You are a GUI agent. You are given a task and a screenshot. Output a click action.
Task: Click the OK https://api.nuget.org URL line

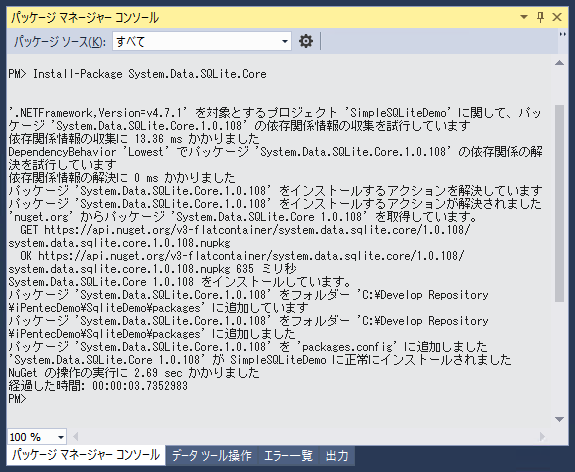coord(242,256)
